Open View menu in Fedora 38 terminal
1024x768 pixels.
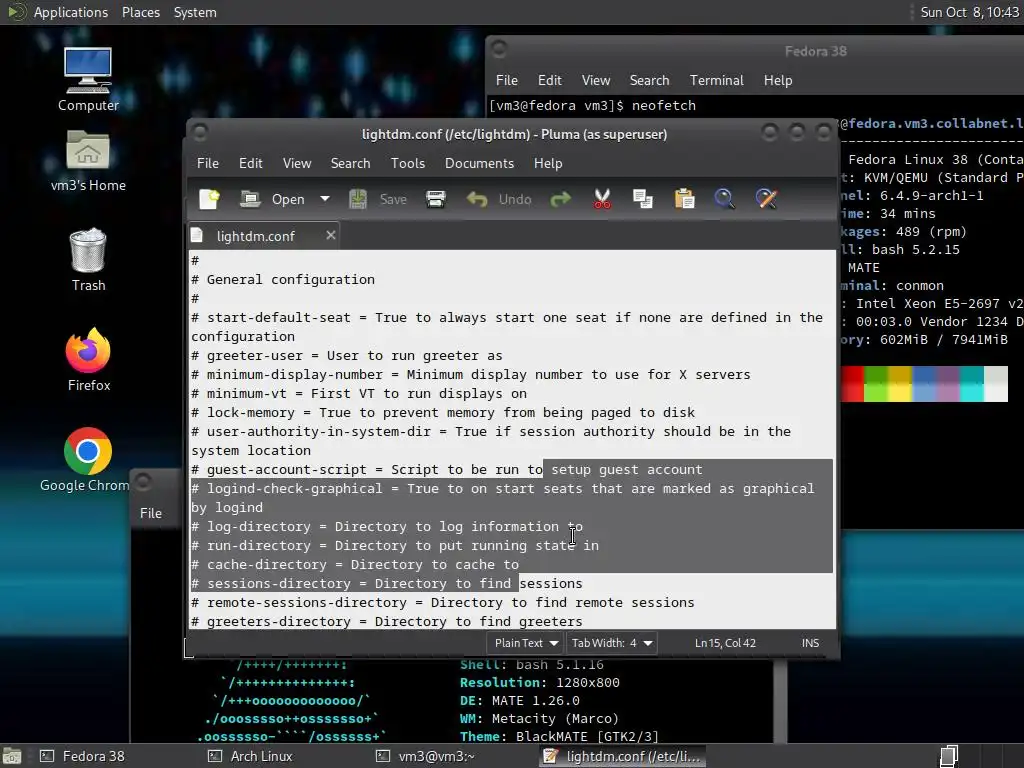tap(596, 80)
